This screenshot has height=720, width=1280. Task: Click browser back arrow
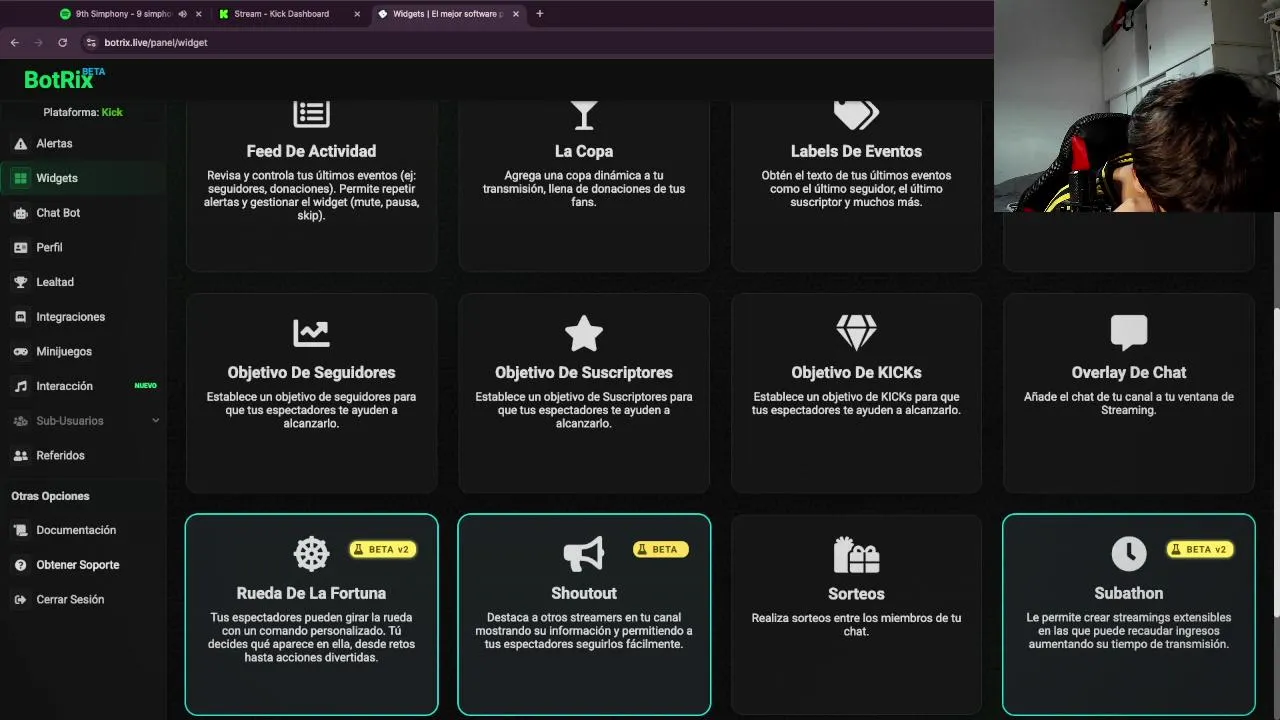tap(14, 43)
